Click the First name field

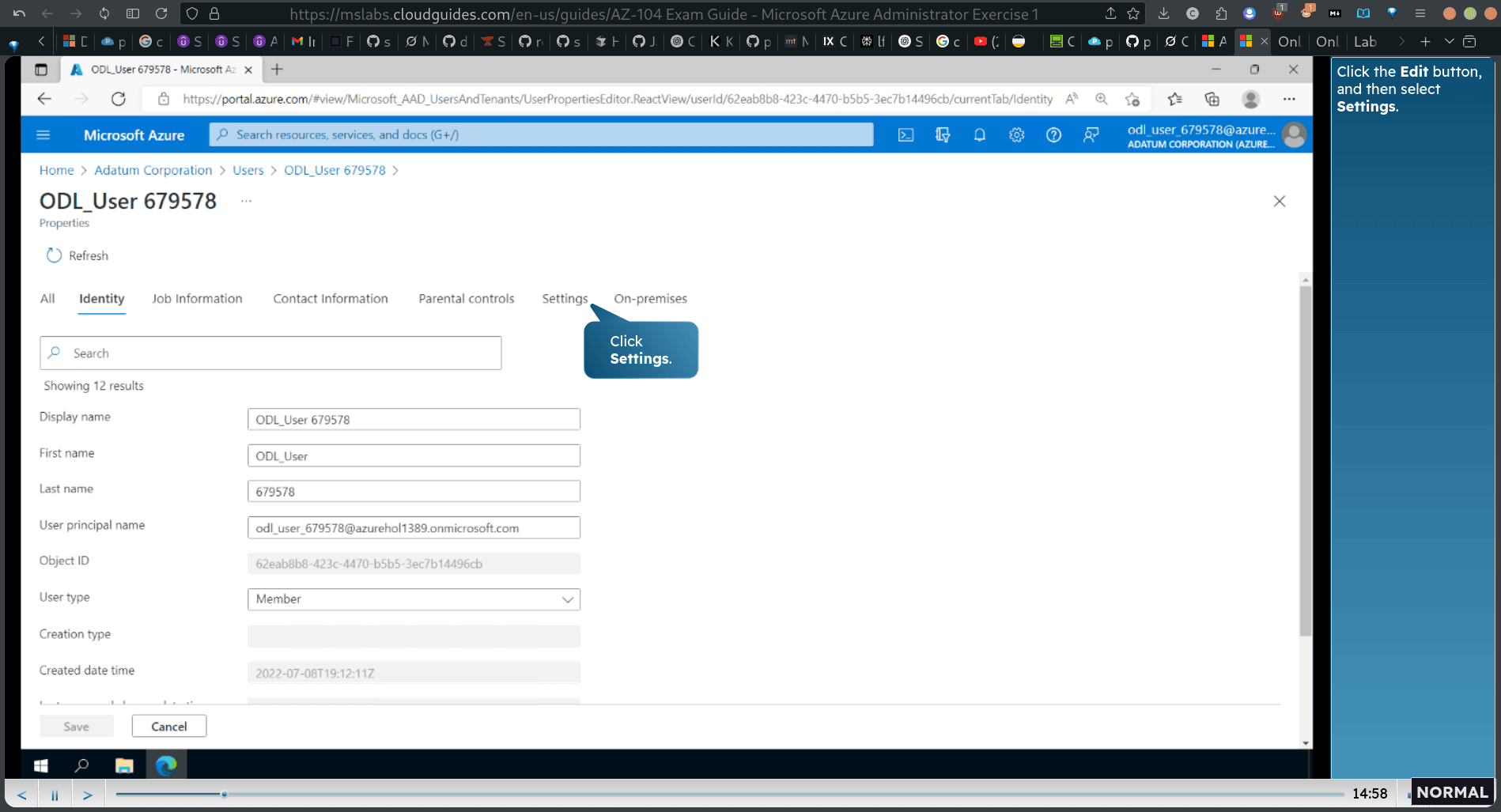414,456
